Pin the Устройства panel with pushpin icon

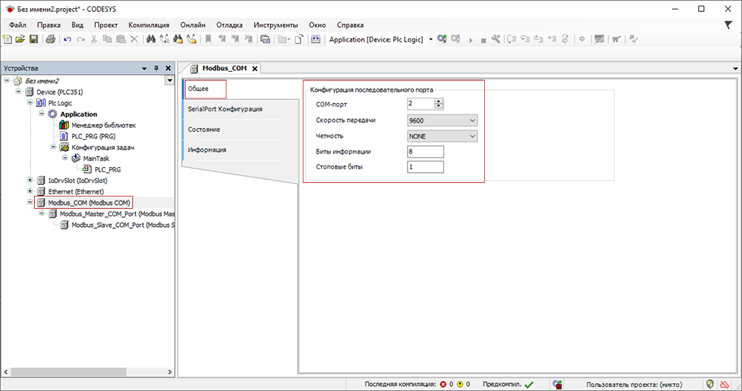pyautogui.click(x=156, y=68)
